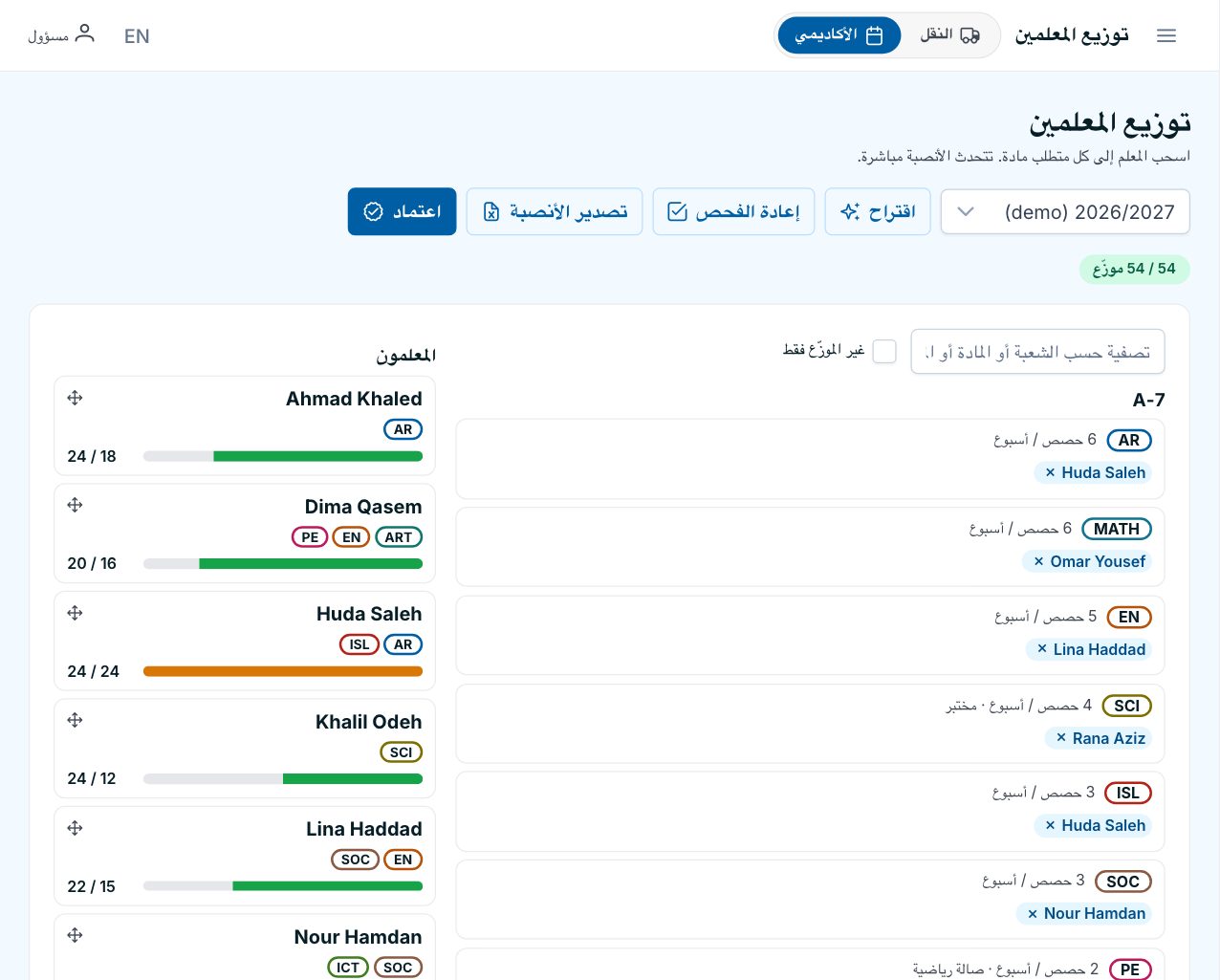
Task: Select teacher name Lina Haddad
Action: pos(364,829)
